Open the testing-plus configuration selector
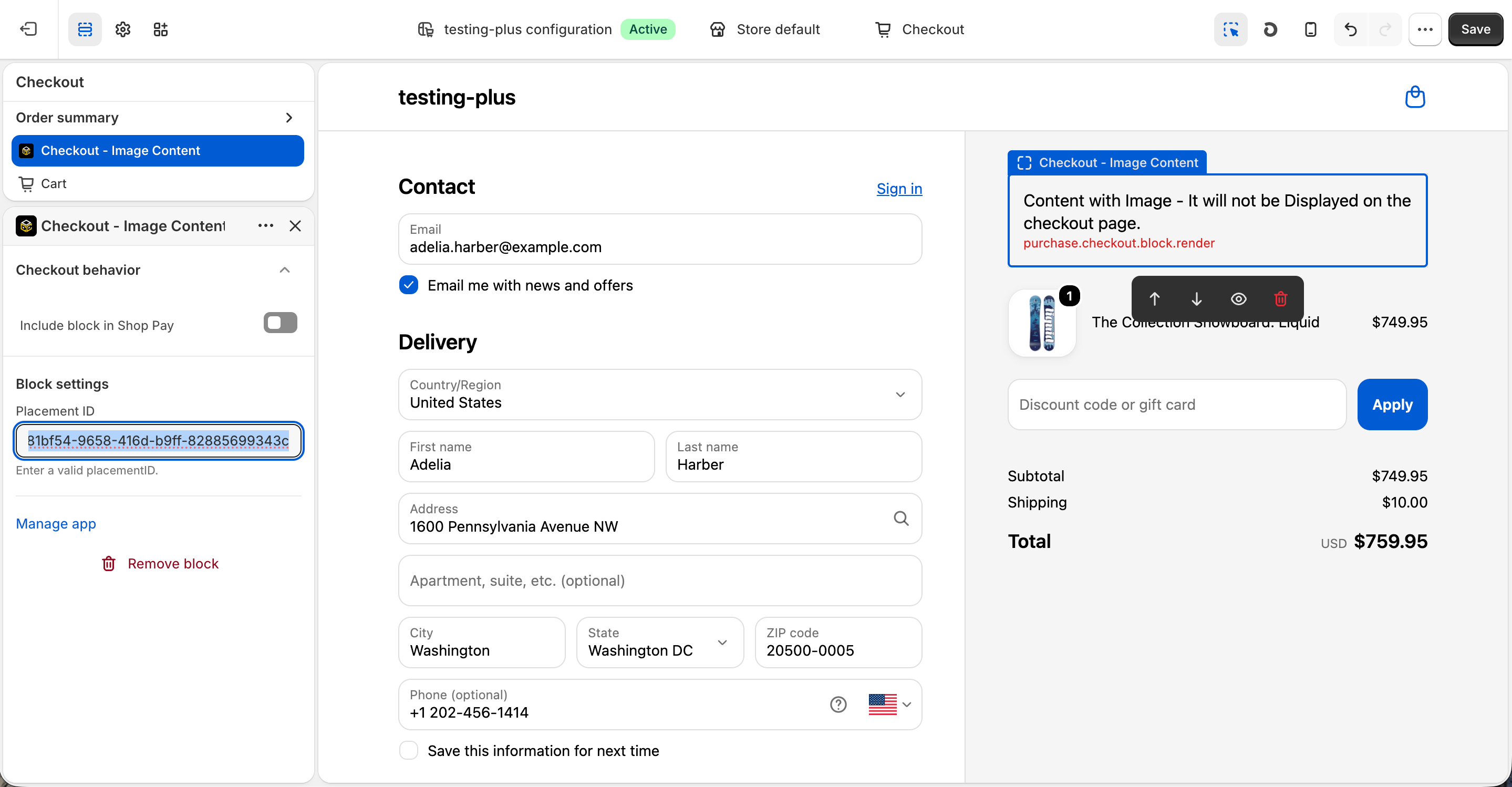Image resolution: width=1512 pixels, height=787 pixels. (547, 29)
